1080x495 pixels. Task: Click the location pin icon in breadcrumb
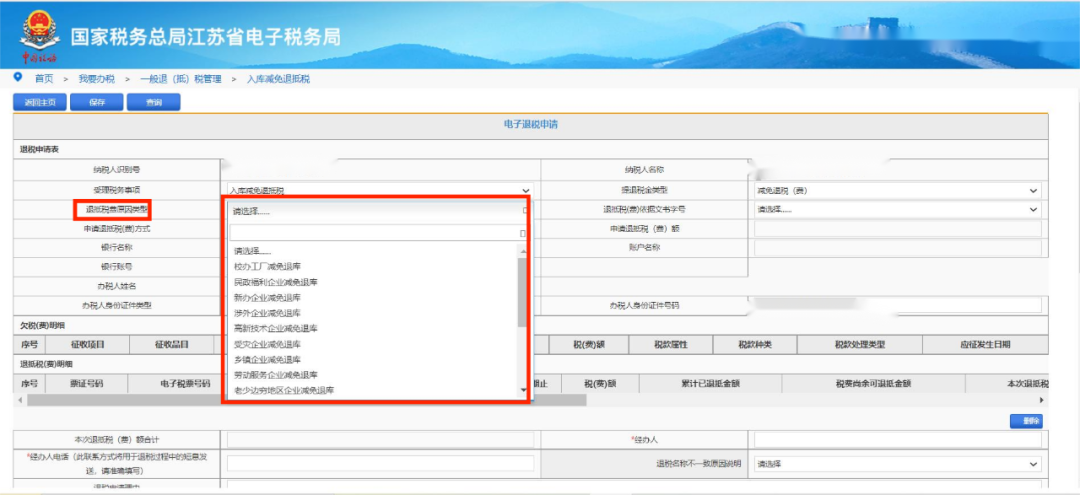click(x=18, y=78)
